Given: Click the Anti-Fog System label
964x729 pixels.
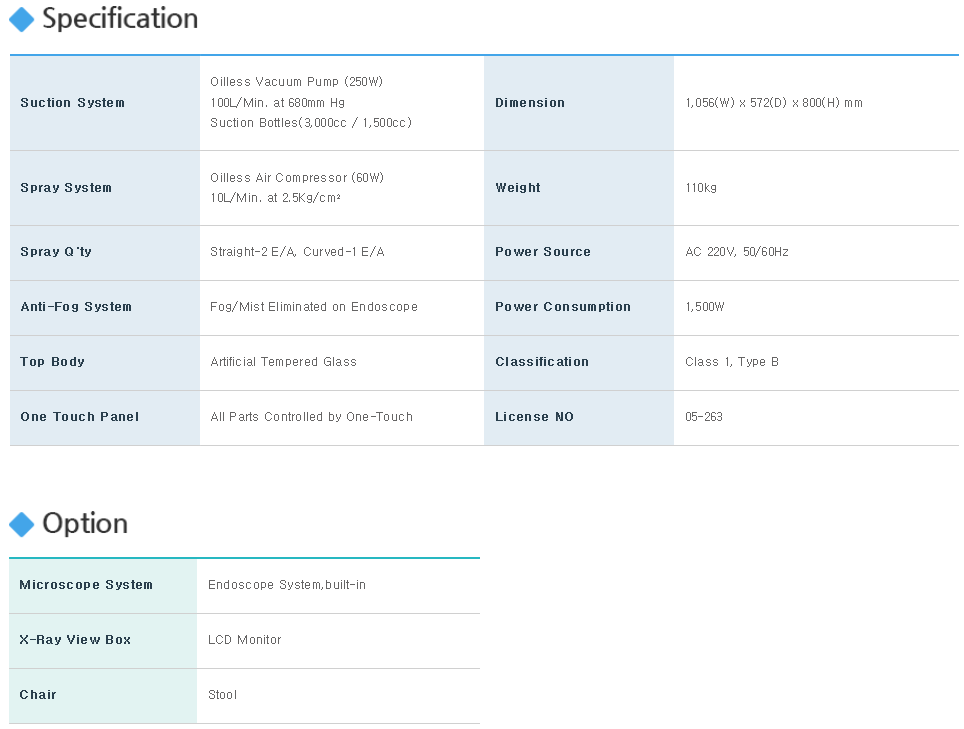Looking at the screenshot, I should [x=76, y=307].
